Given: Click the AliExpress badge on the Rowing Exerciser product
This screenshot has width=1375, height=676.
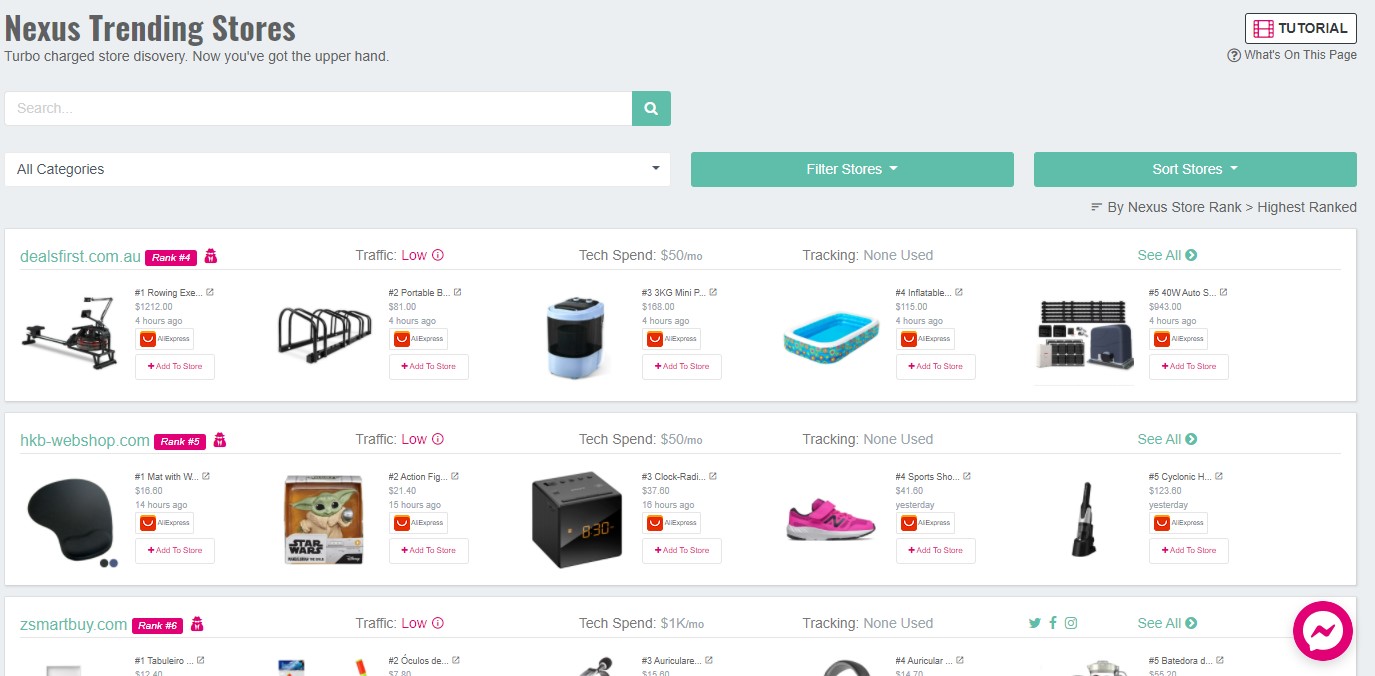Looking at the screenshot, I should point(163,338).
